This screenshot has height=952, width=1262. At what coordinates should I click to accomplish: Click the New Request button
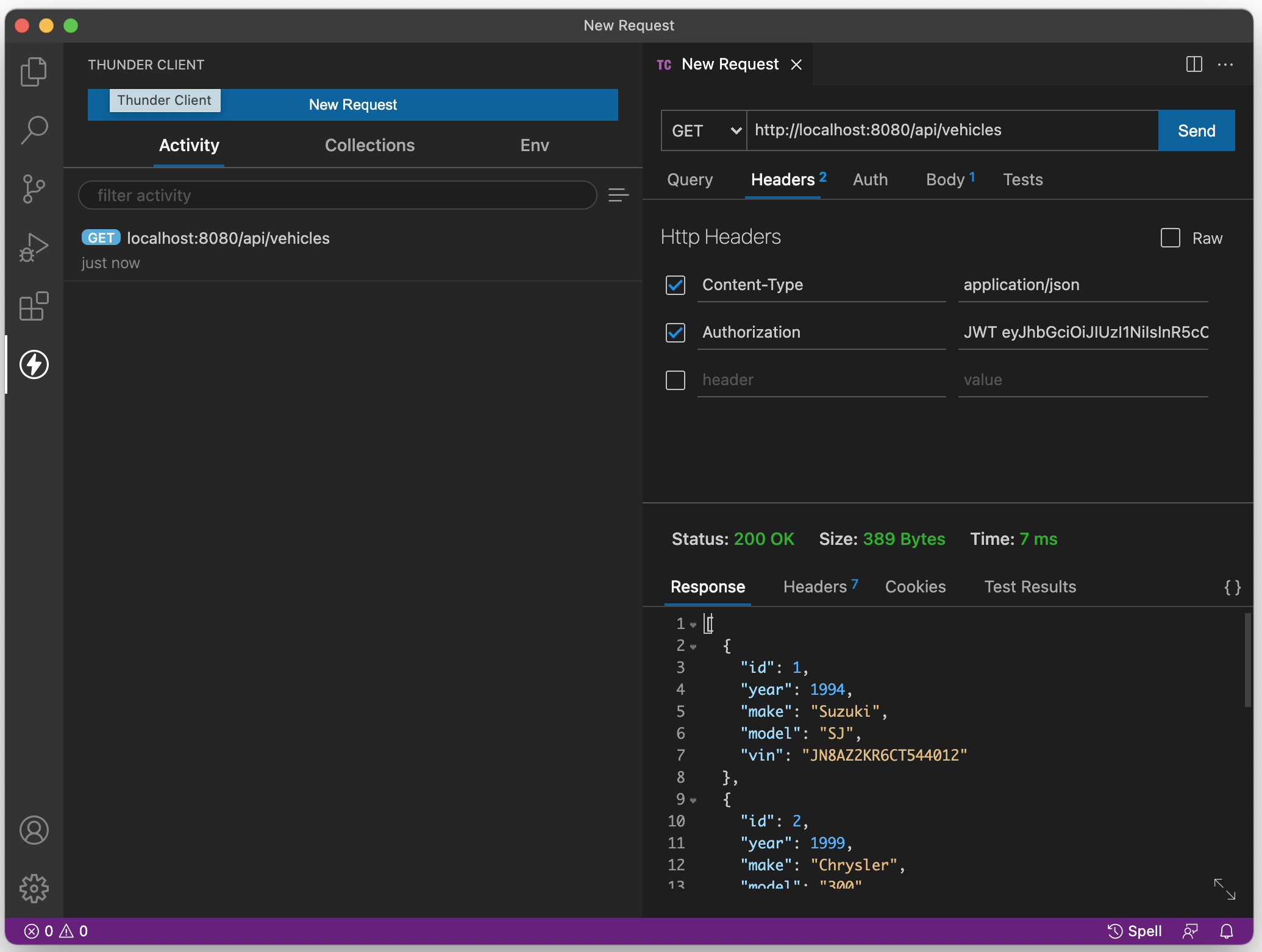352,105
